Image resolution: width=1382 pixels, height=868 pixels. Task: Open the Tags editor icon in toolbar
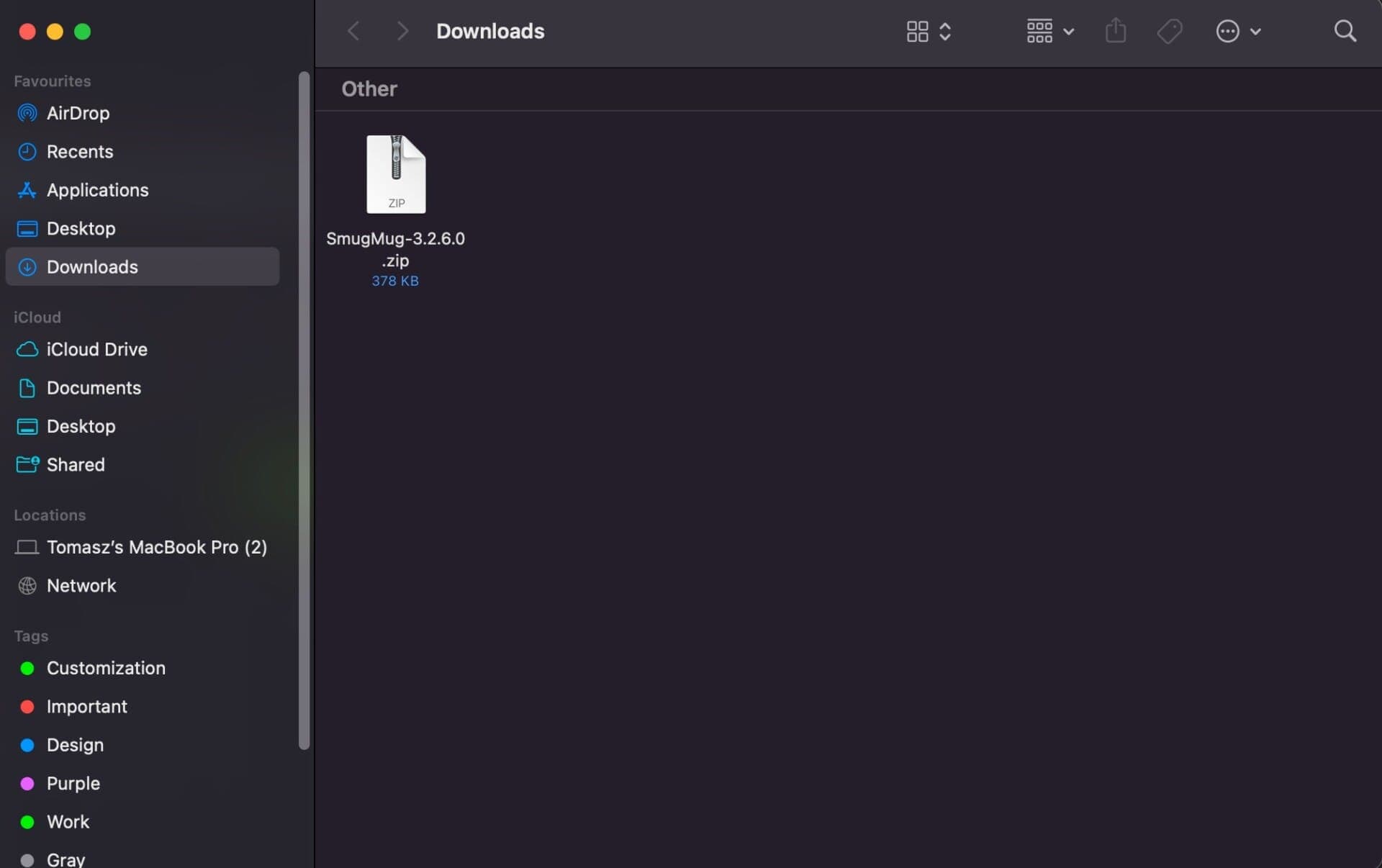1169,31
